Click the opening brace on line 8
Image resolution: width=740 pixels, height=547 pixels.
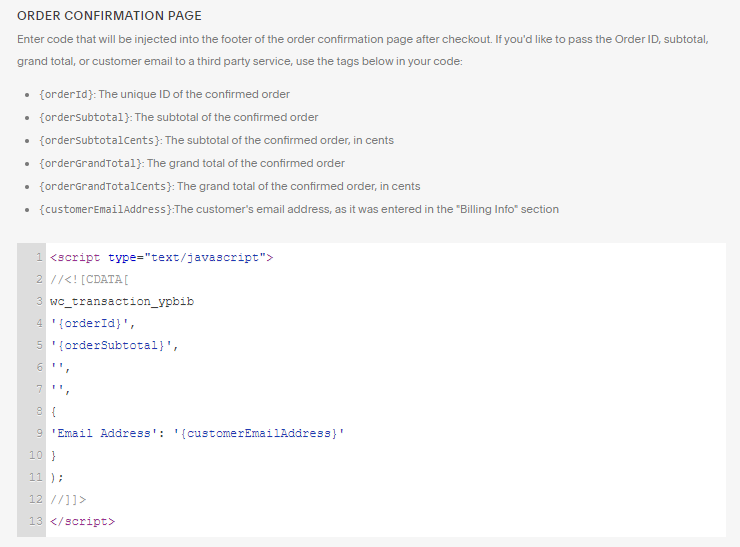tap(53, 411)
